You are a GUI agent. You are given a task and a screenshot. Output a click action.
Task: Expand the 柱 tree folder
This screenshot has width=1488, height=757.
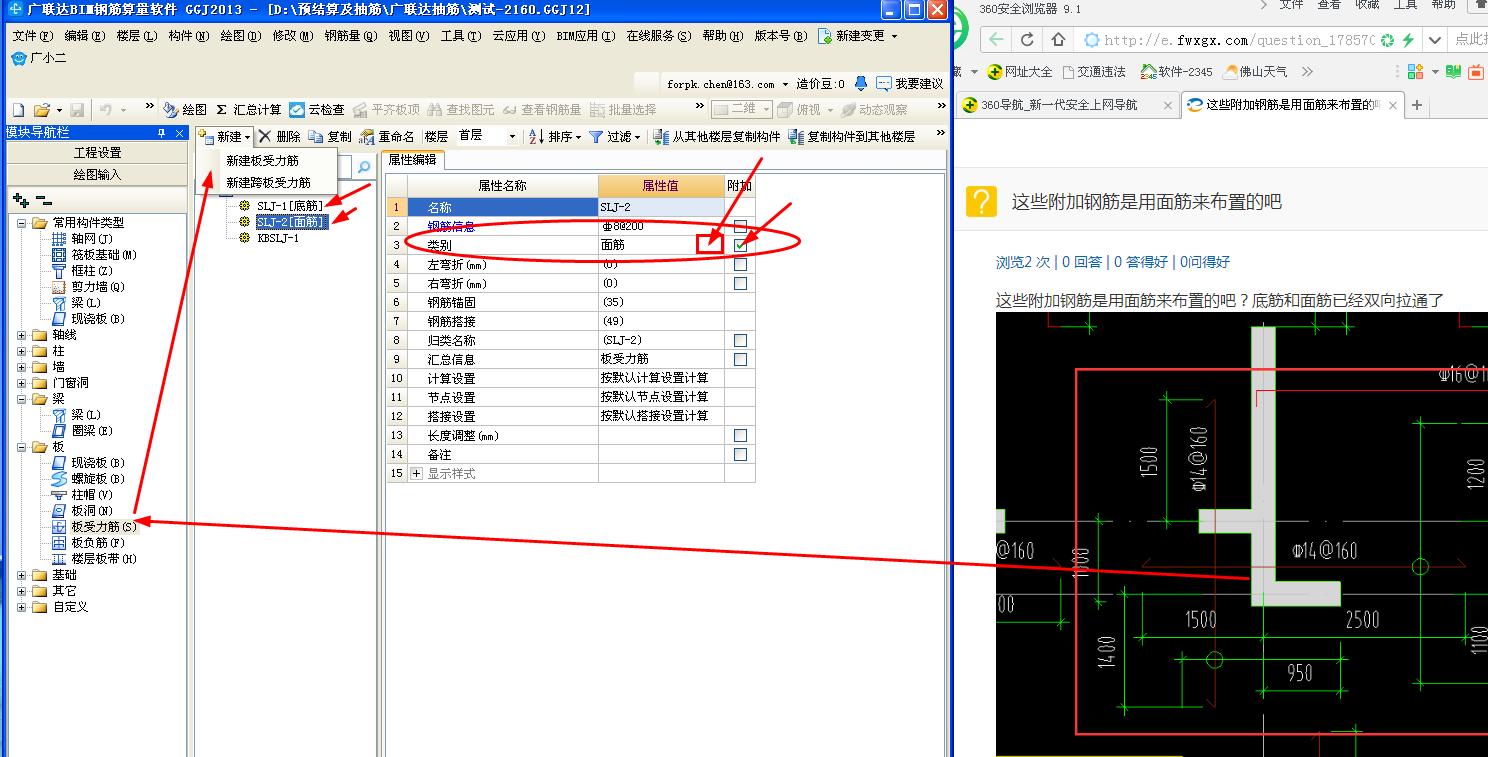(22, 351)
